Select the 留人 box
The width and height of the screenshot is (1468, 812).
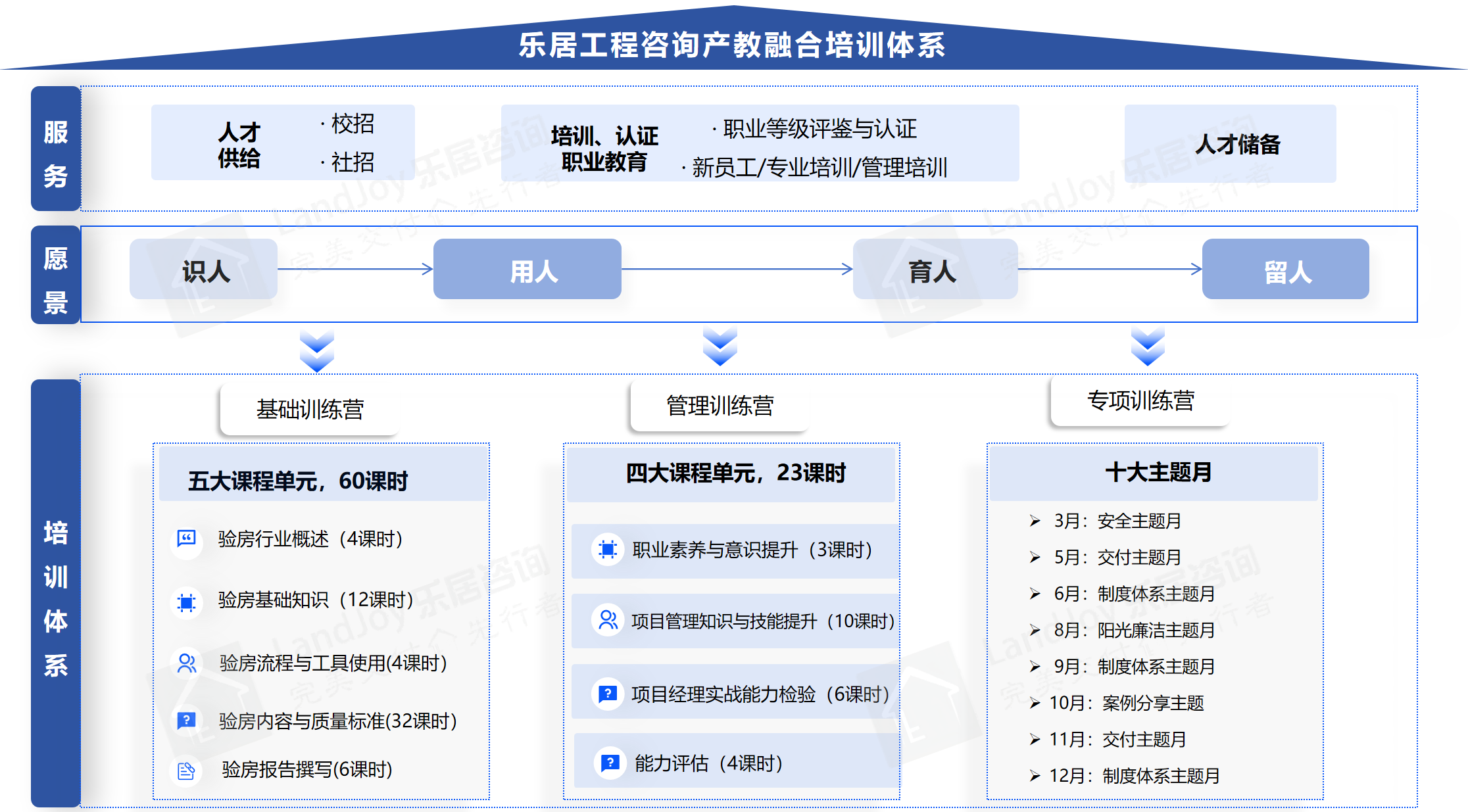1286,269
